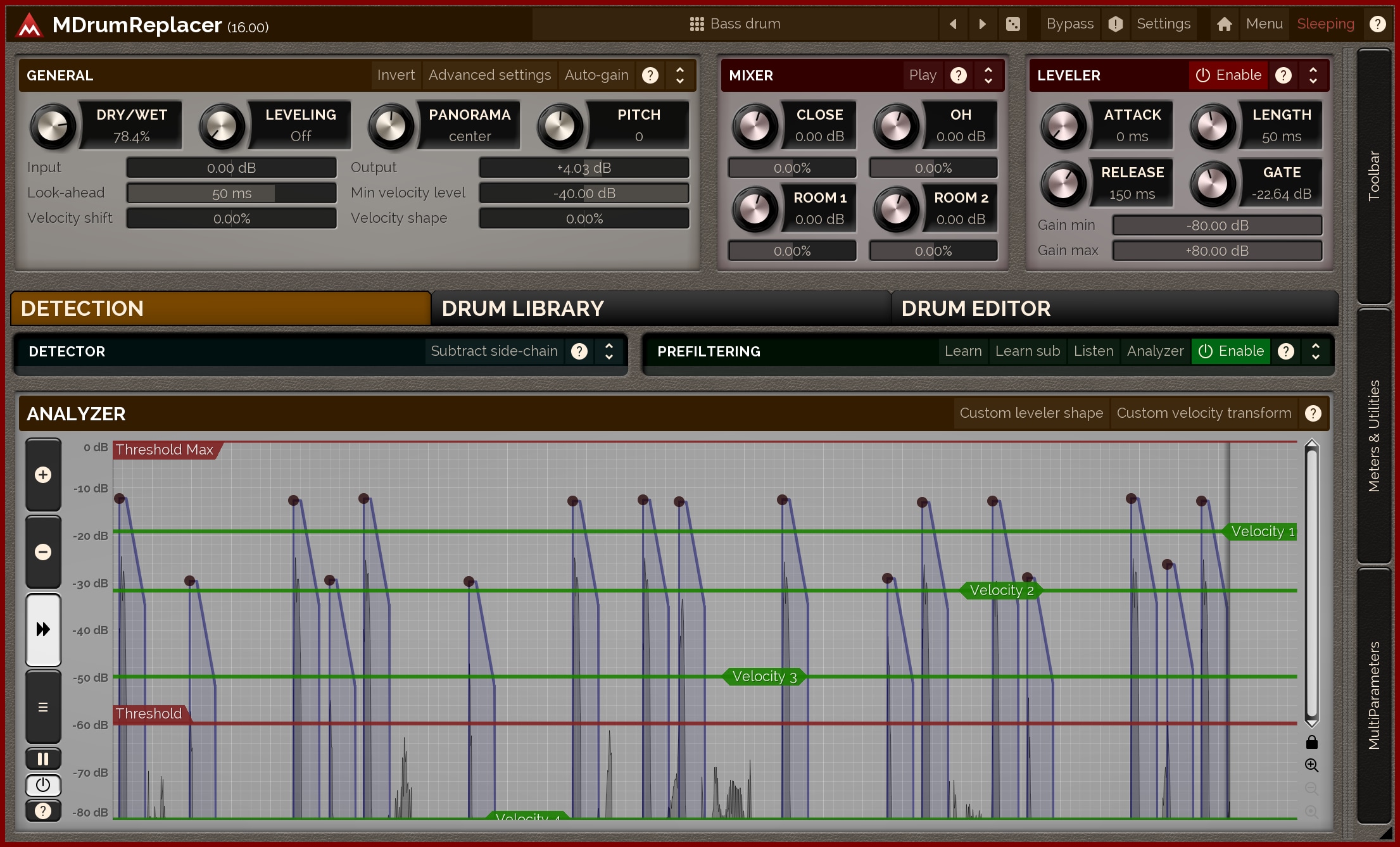The image size is (1400, 847).
Task: Open Mixer panel preset arrows
Action: (988, 75)
